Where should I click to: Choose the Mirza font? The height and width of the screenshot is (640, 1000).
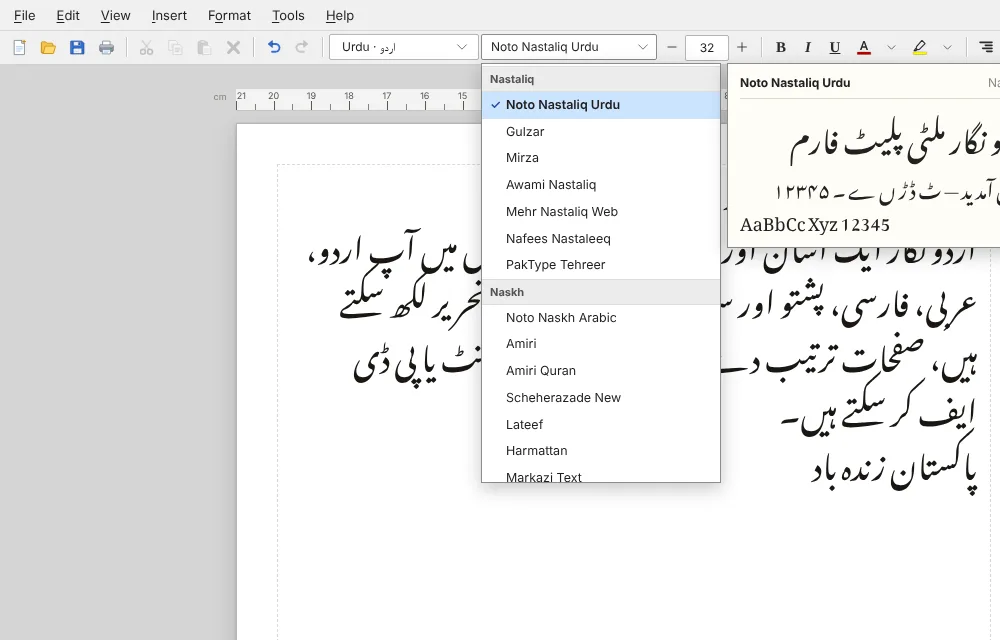(601, 157)
